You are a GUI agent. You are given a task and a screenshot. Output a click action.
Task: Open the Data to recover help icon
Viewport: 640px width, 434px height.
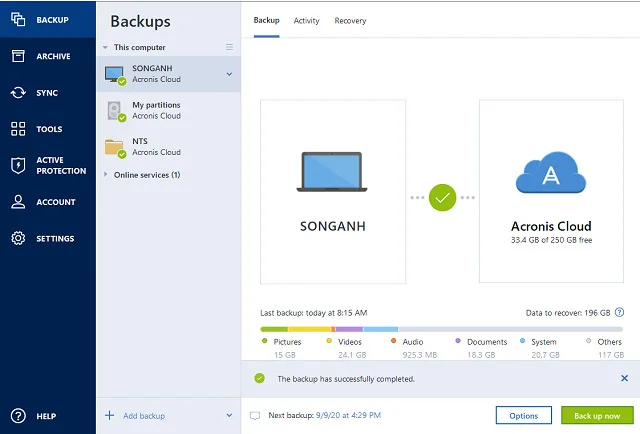point(619,312)
